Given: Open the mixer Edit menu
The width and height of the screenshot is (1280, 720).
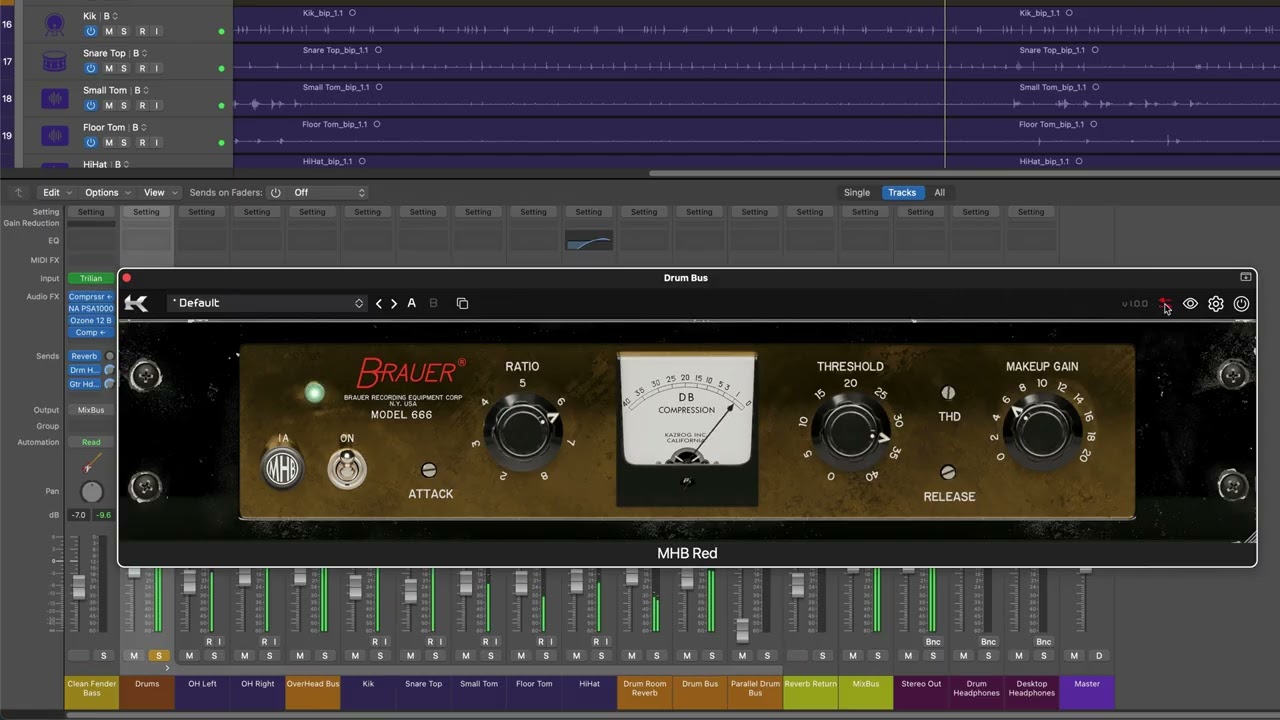Looking at the screenshot, I should tap(56, 192).
